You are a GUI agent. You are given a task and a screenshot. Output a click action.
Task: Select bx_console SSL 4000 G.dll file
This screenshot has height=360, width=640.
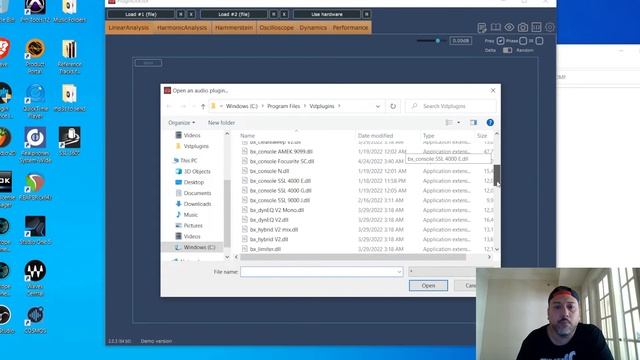pyautogui.click(x=280, y=191)
